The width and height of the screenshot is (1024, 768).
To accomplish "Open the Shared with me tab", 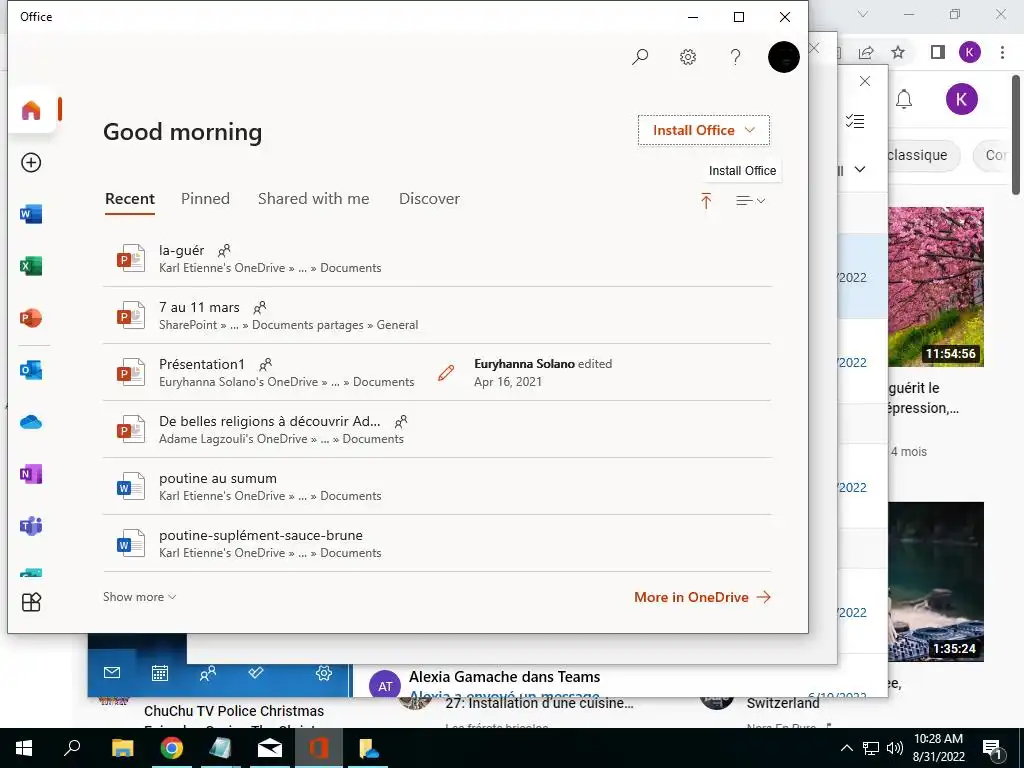I will click(313, 199).
